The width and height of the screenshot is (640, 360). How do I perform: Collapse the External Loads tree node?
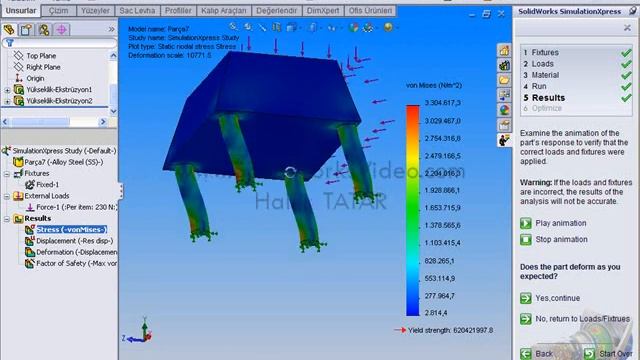tap(7, 196)
